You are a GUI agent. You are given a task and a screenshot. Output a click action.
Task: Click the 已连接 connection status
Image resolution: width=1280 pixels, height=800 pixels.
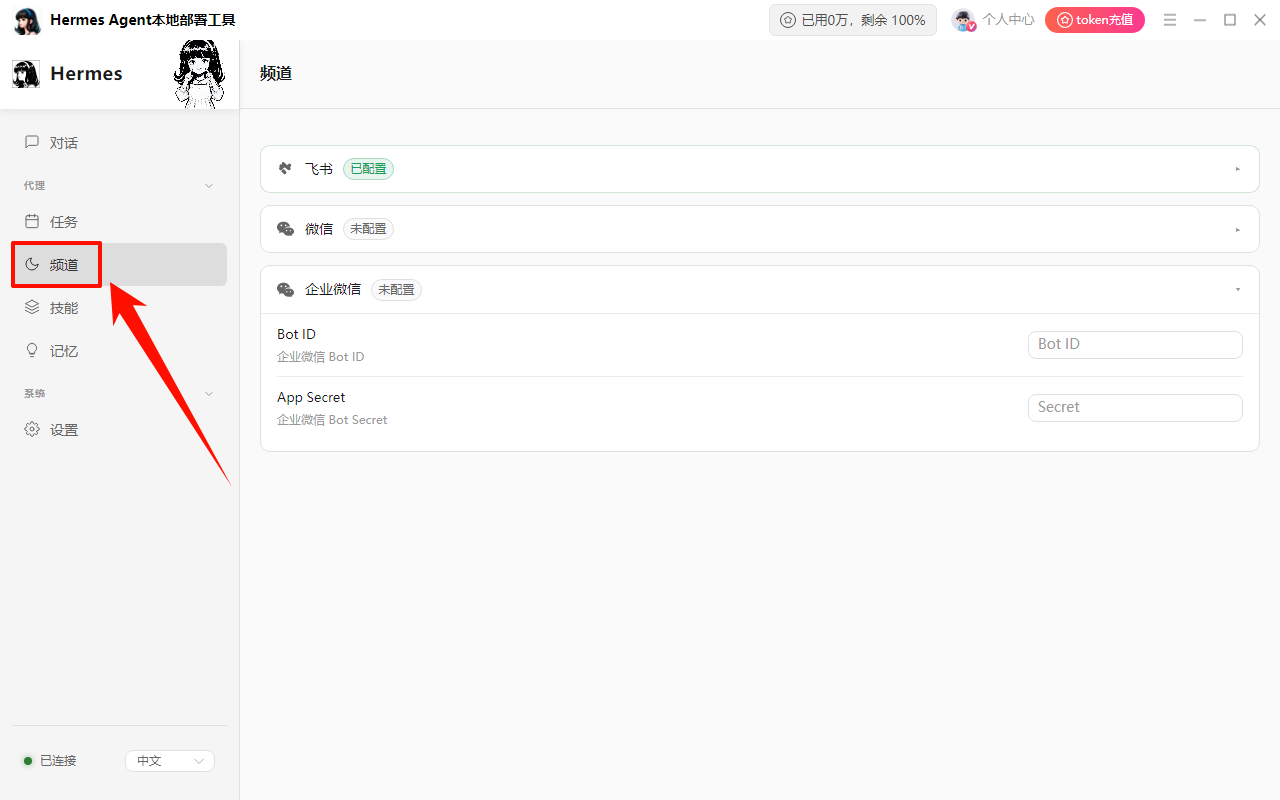[50, 761]
